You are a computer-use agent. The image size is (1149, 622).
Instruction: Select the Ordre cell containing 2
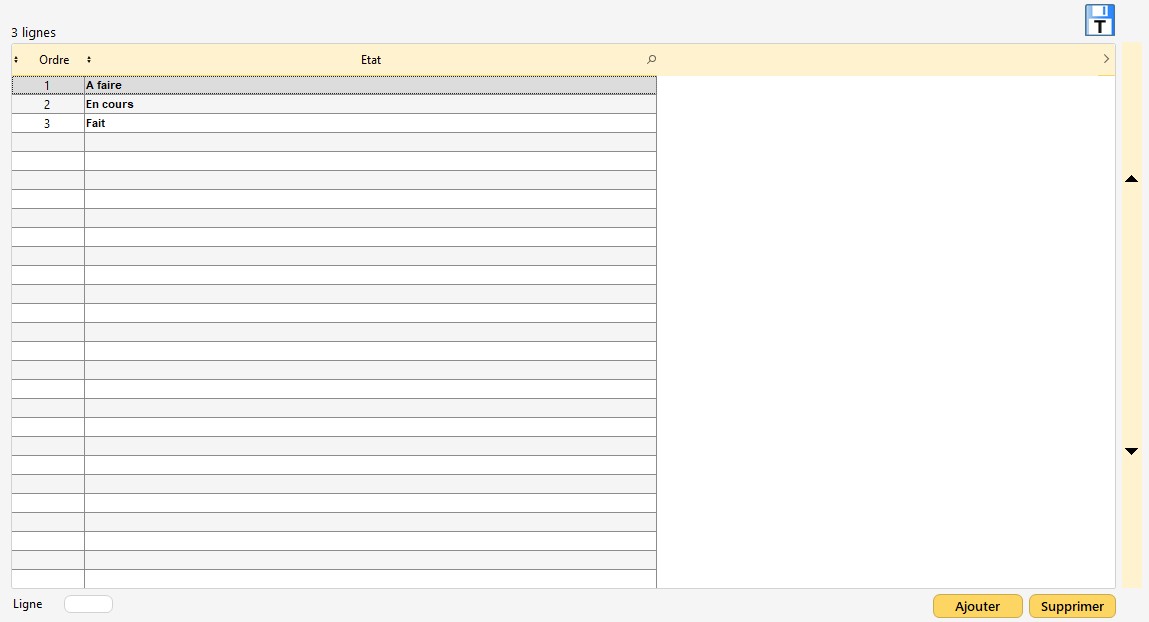click(47, 105)
